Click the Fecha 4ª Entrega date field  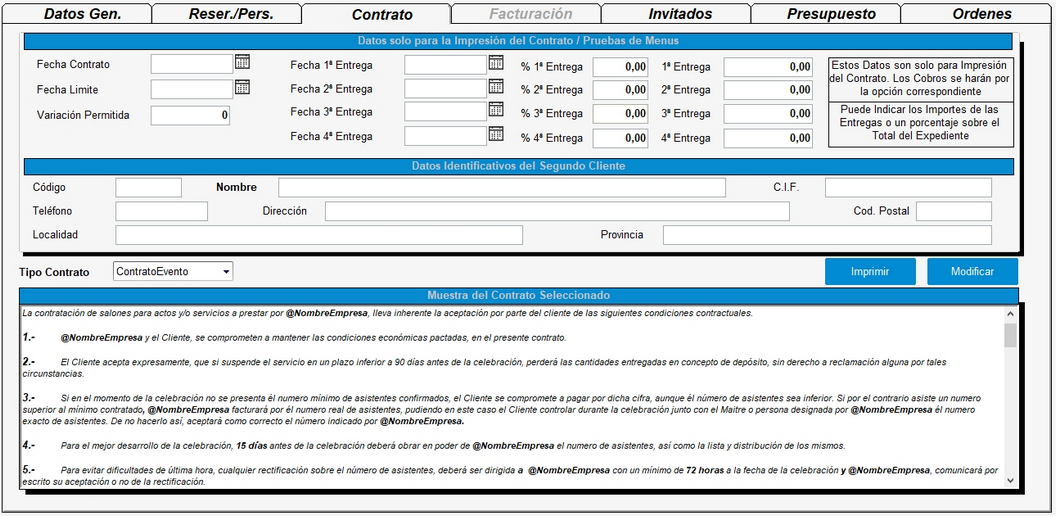445,136
